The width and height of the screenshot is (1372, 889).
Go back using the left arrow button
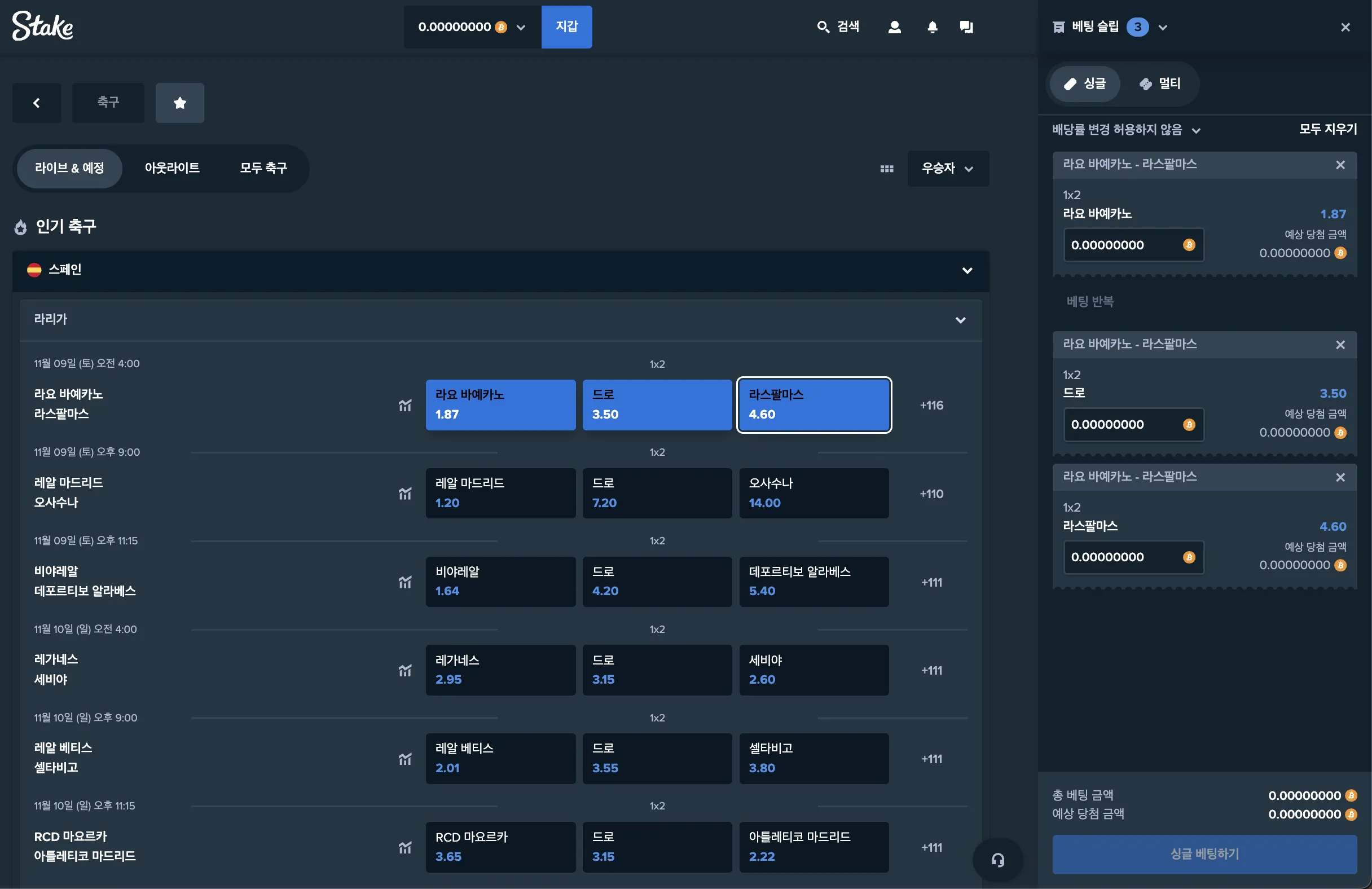37,103
